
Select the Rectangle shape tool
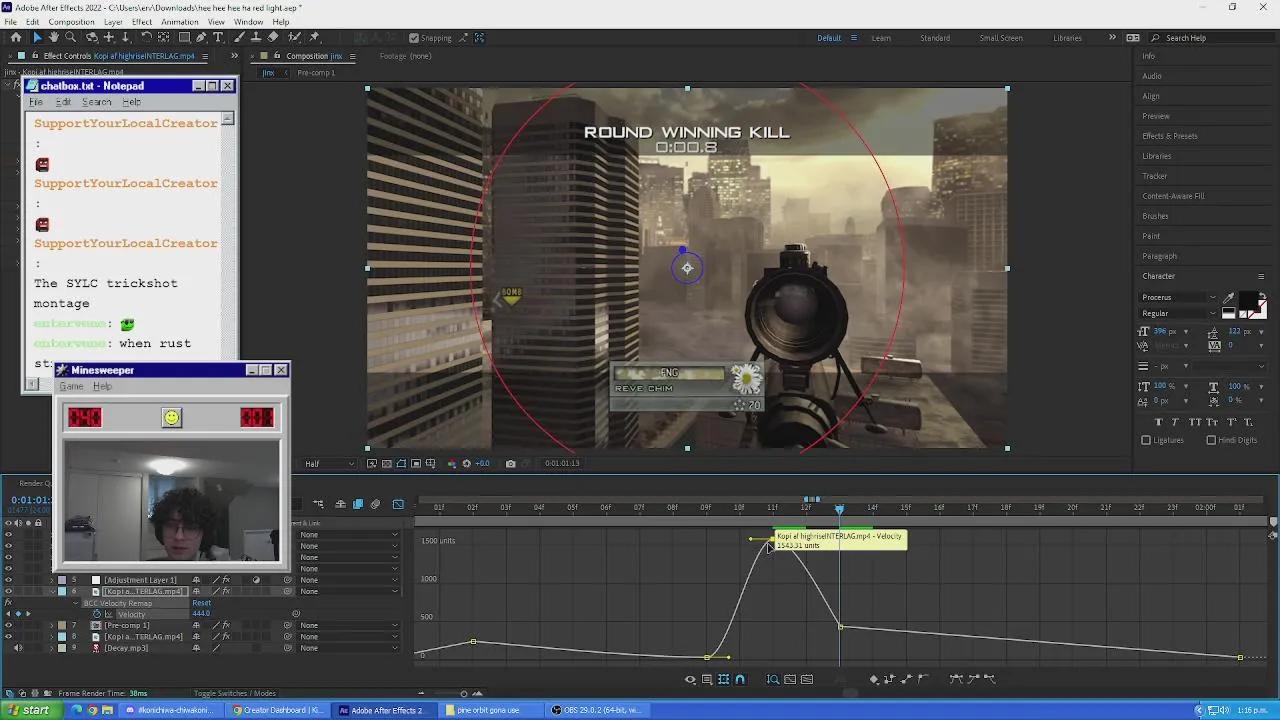coord(184,37)
